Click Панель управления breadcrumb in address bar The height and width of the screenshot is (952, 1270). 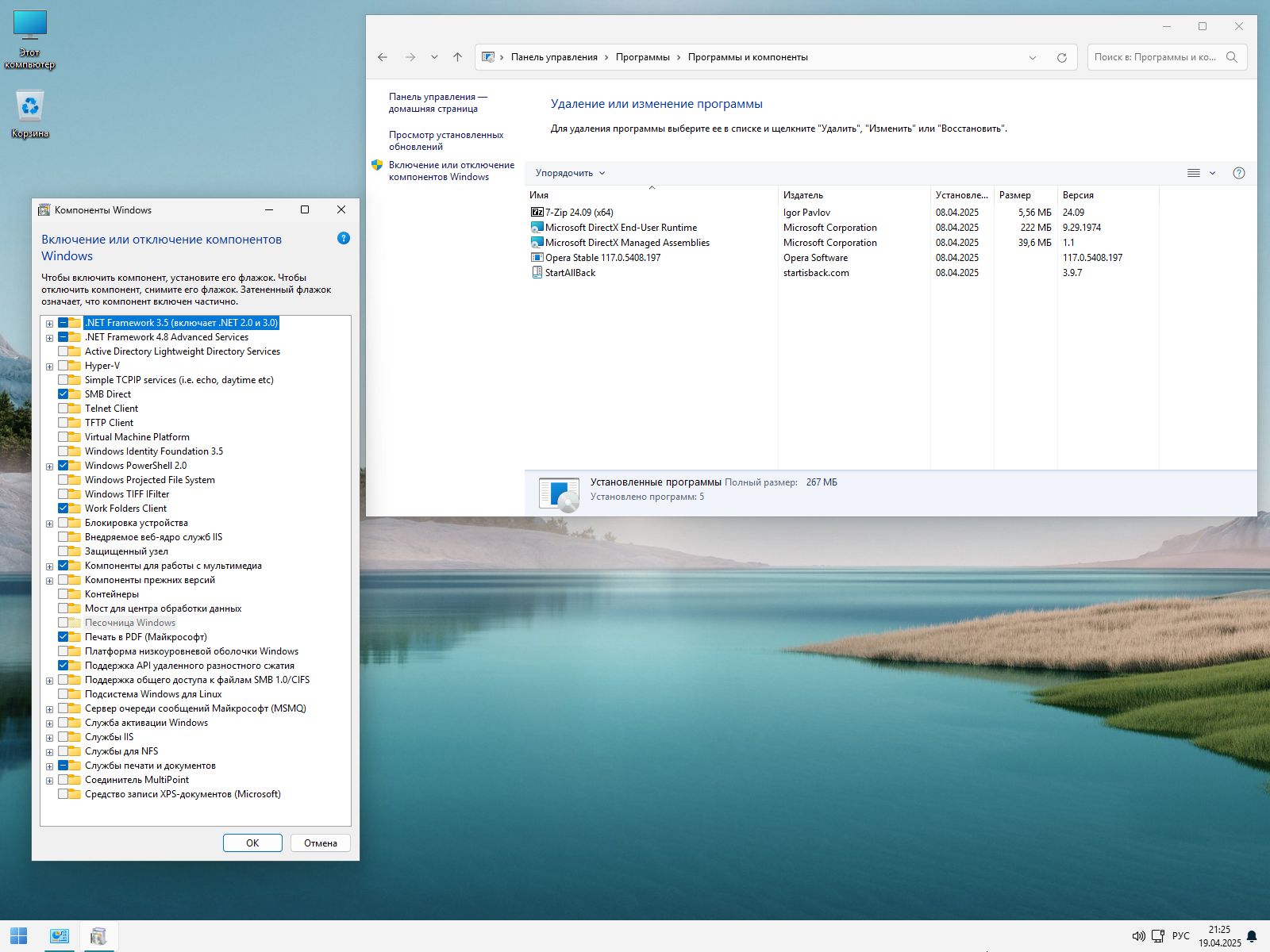pyautogui.click(x=554, y=57)
